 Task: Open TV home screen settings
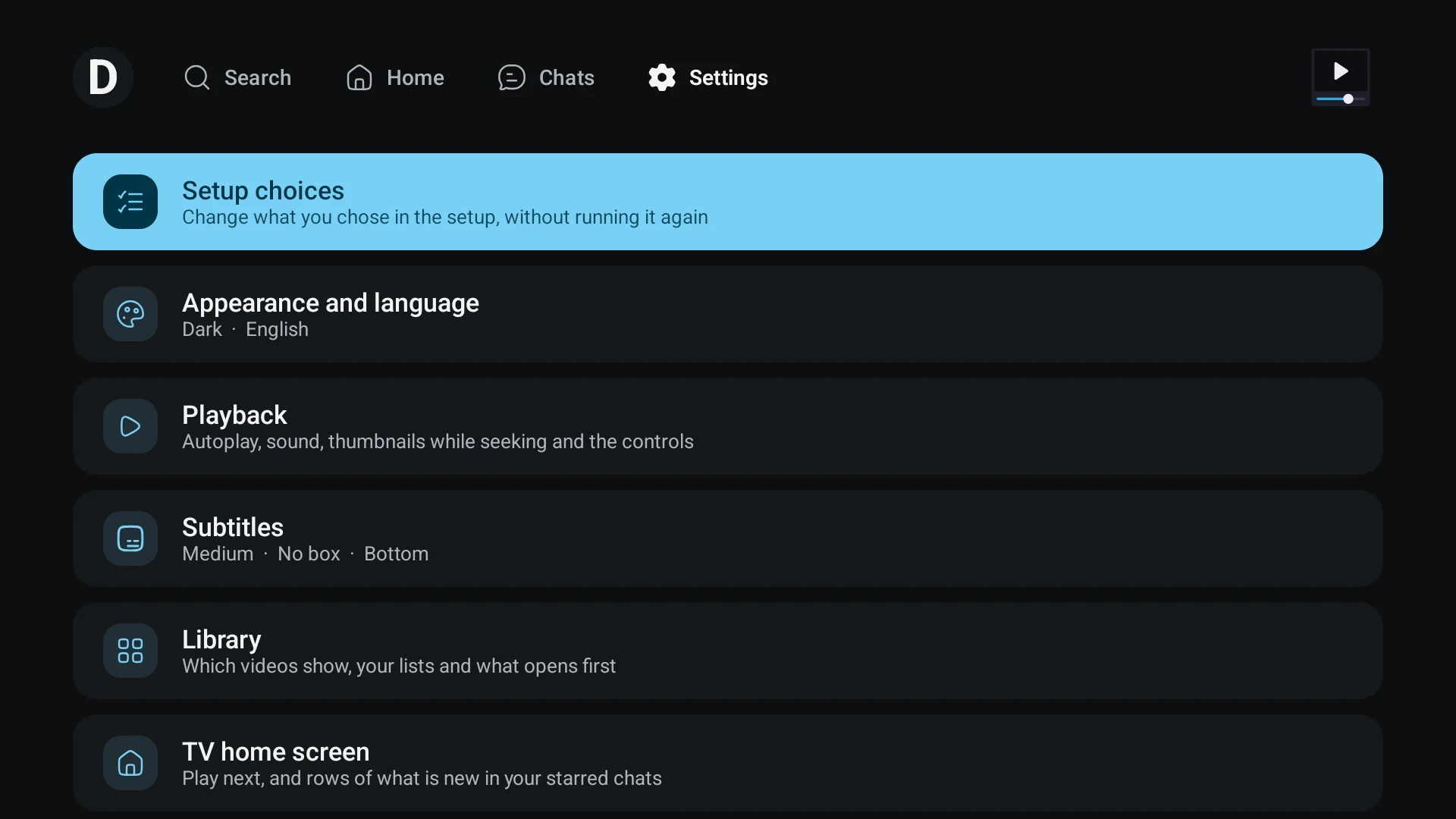click(728, 763)
